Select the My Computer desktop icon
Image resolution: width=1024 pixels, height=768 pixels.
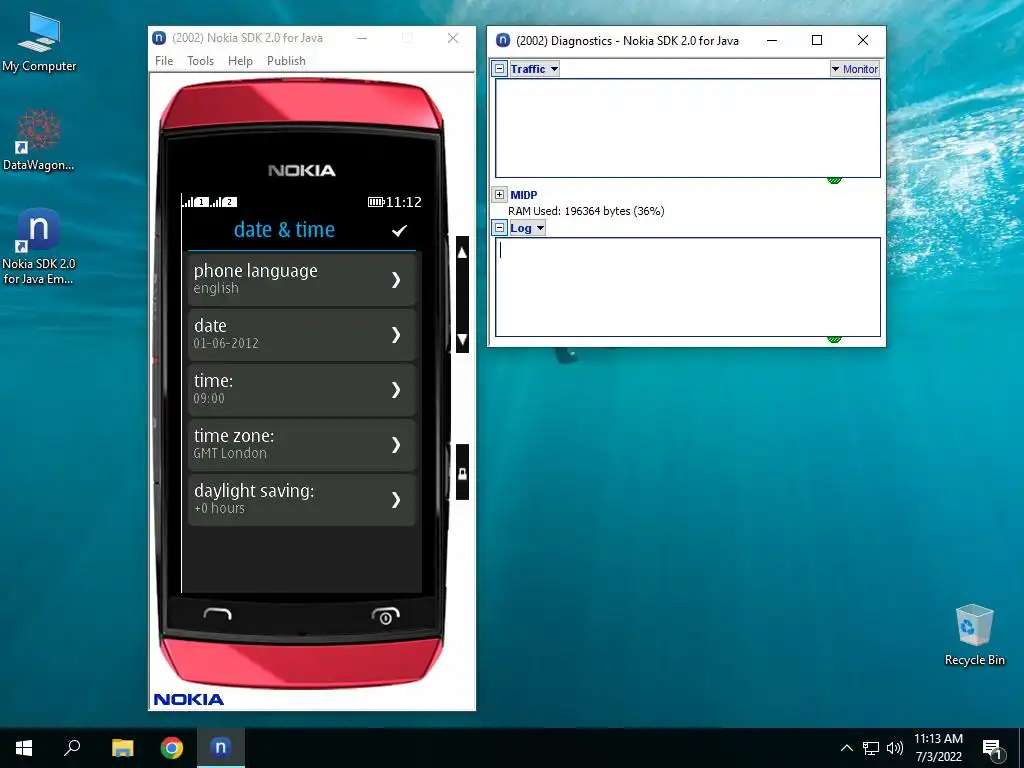tap(39, 42)
